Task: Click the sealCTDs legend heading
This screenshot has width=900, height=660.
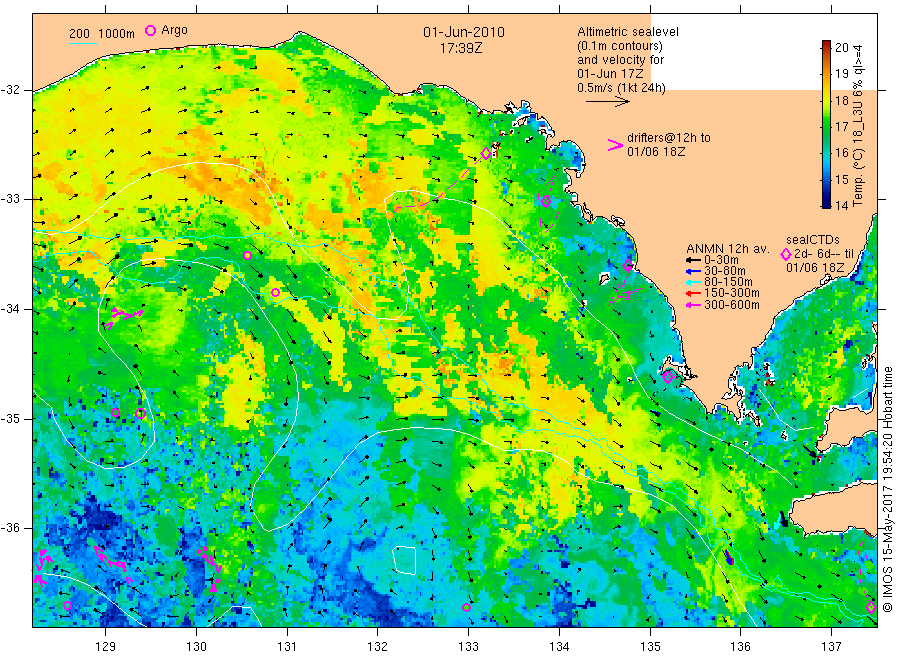Action: click(x=813, y=240)
